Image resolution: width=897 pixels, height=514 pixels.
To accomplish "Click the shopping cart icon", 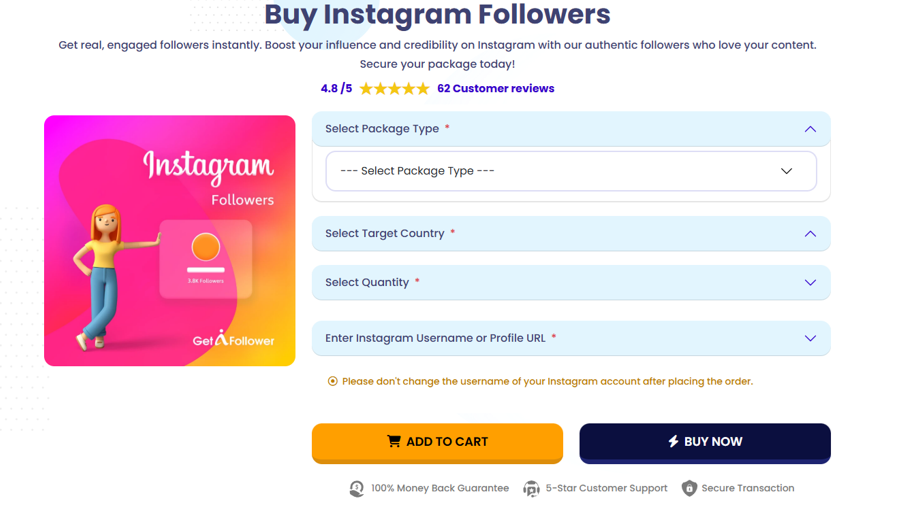I will click(394, 441).
